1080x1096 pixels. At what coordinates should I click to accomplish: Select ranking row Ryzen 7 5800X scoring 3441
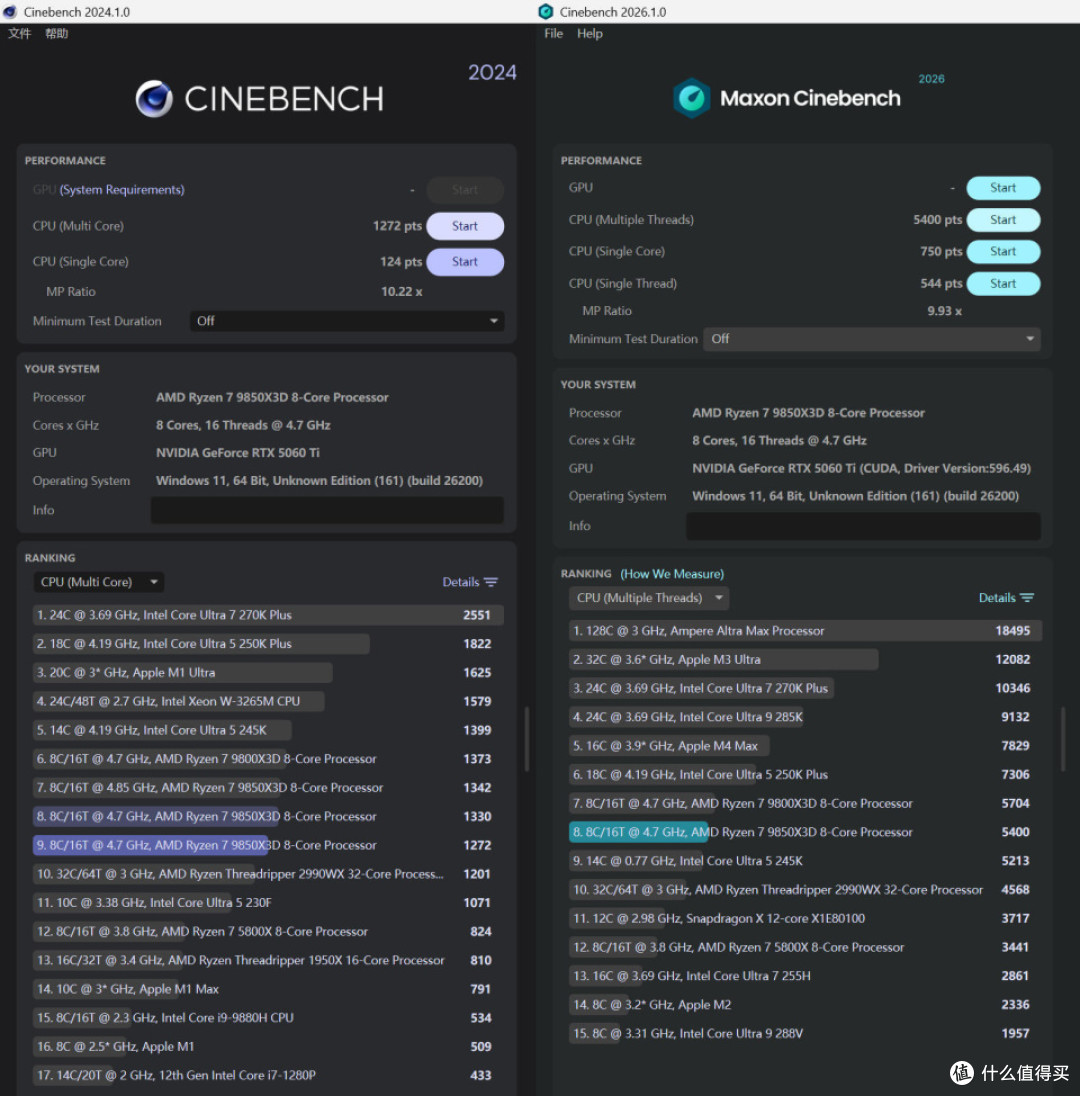click(805, 947)
